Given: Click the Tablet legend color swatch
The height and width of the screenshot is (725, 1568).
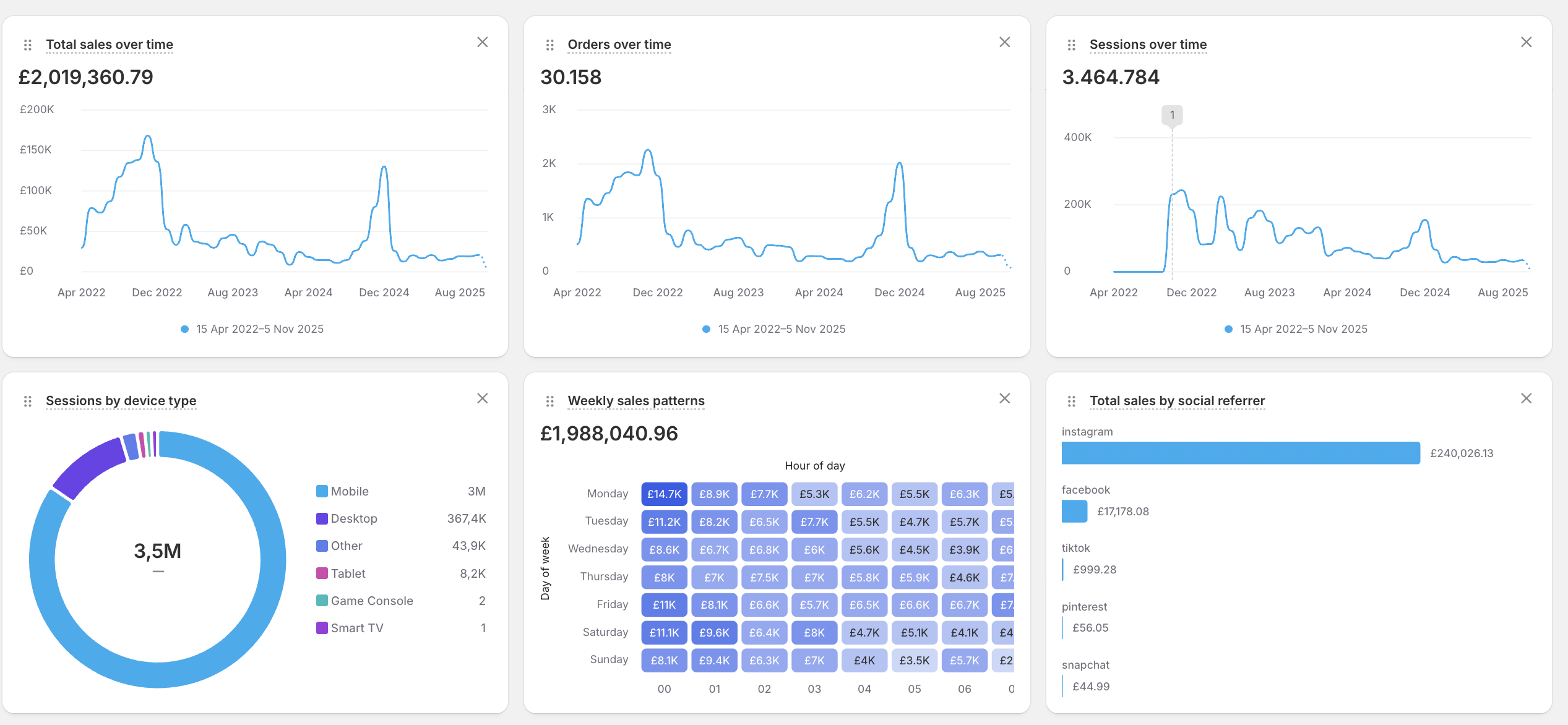Looking at the screenshot, I should [x=322, y=573].
